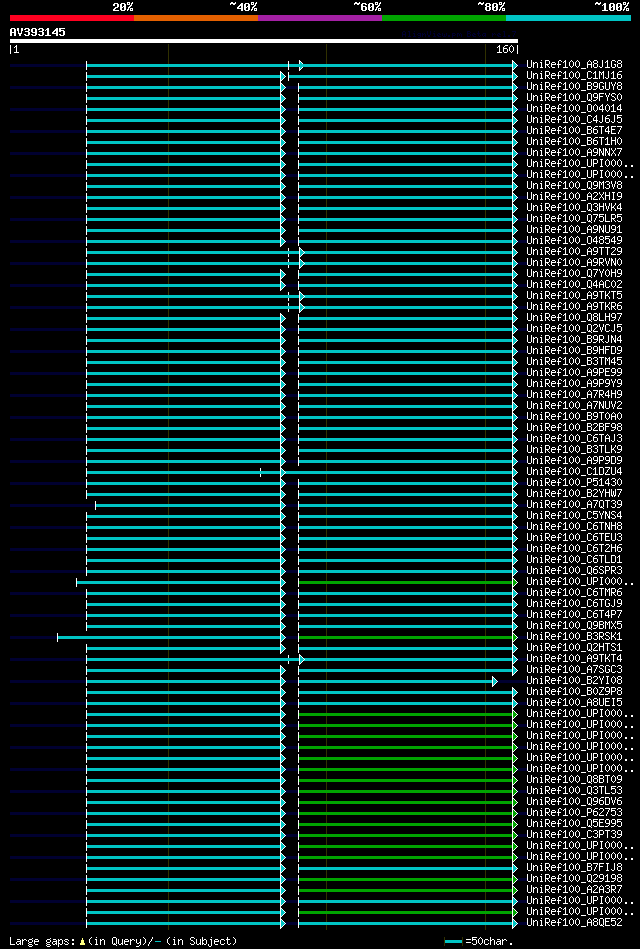Select the UniRef100_B7FIJ8 label
The image size is (640, 949).
click(574, 868)
